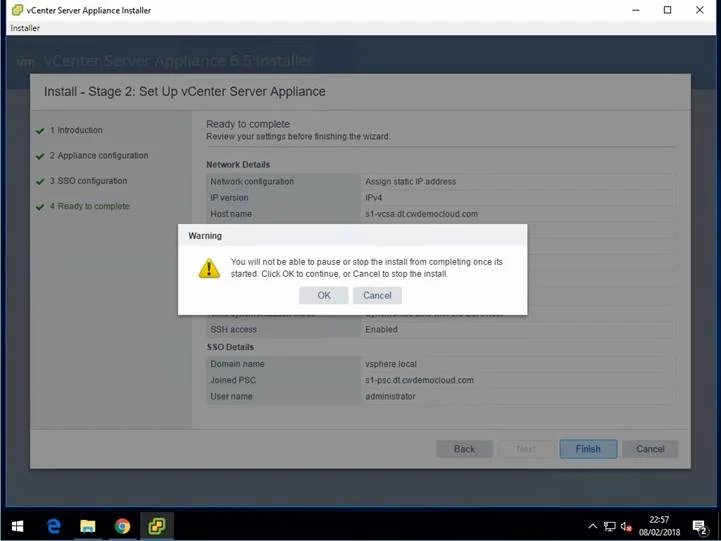Open the Action Center notifications icon

pyautogui.click(x=699, y=527)
